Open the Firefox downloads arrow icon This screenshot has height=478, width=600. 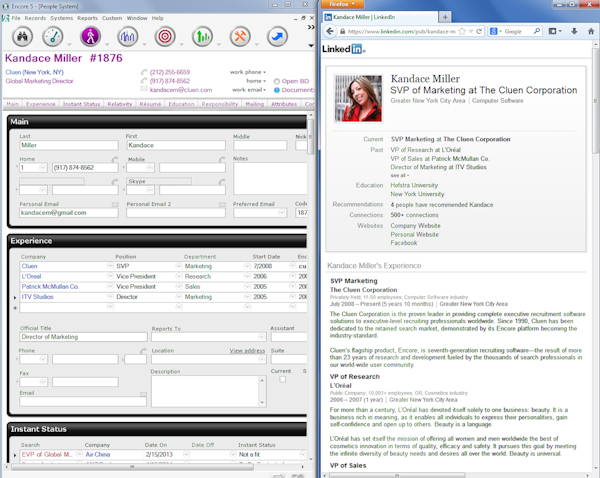coord(574,31)
